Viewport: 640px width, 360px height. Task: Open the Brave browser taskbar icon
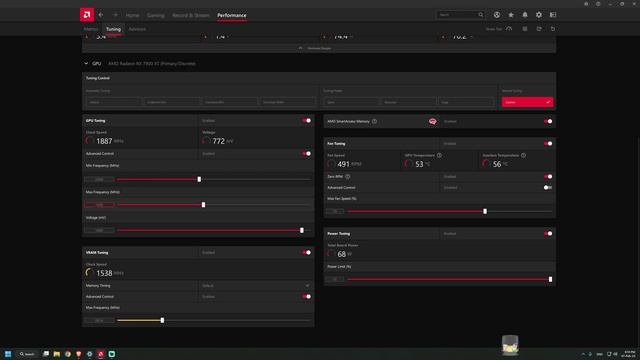pyautogui.click(x=78, y=354)
